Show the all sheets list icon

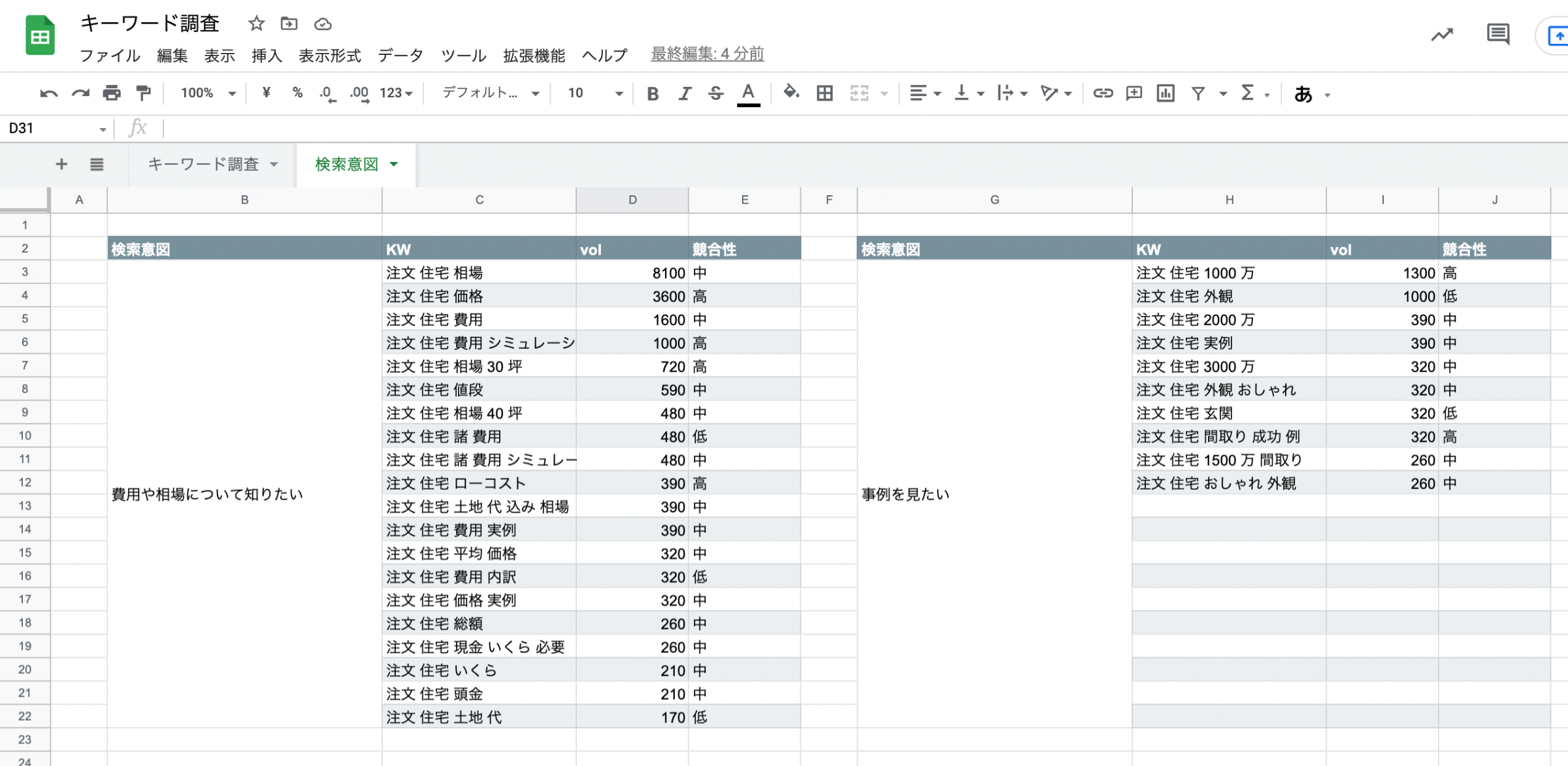tap(97, 165)
